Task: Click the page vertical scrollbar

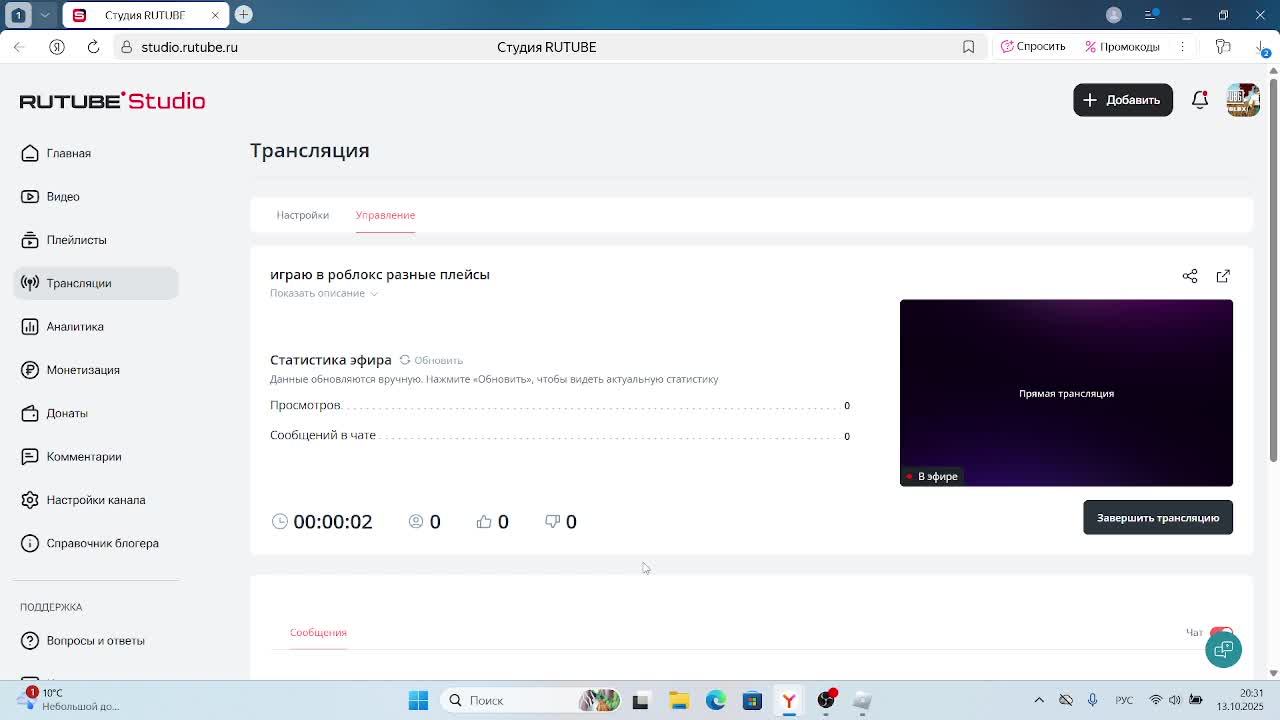Action: coord(1273,270)
